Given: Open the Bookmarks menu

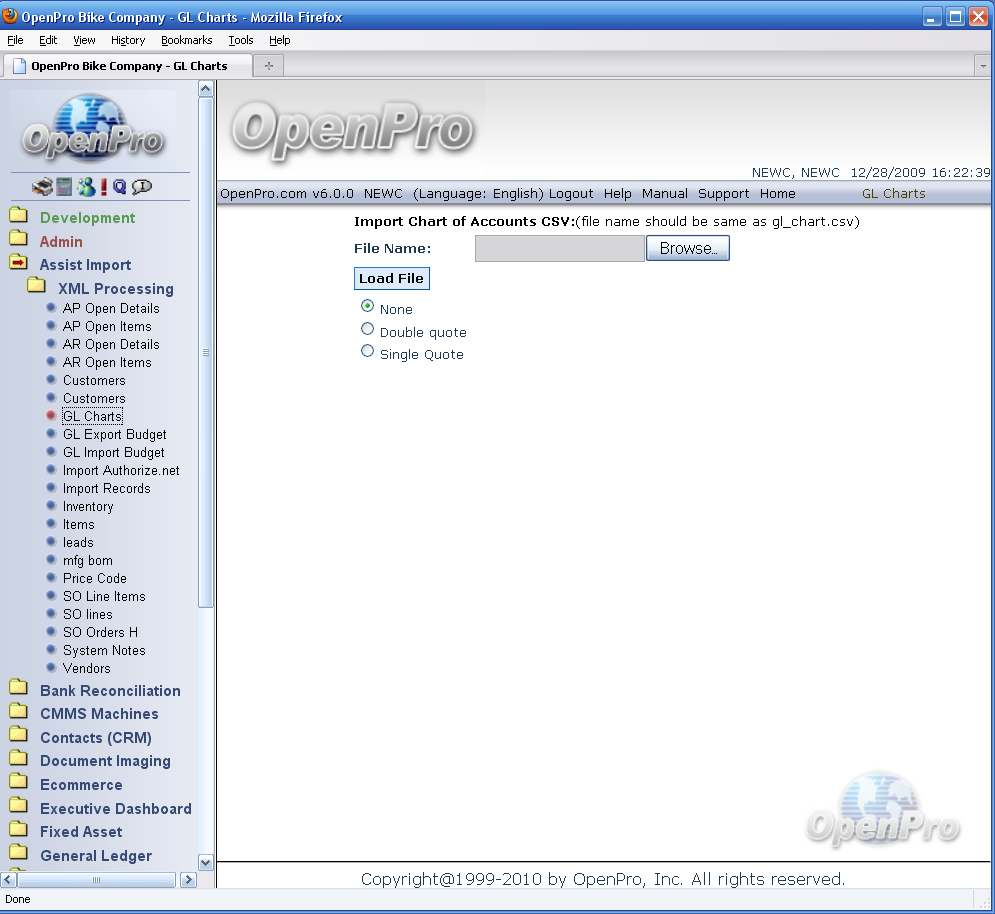Looking at the screenshot, I should pyautogui.click(x=186, y=40).
